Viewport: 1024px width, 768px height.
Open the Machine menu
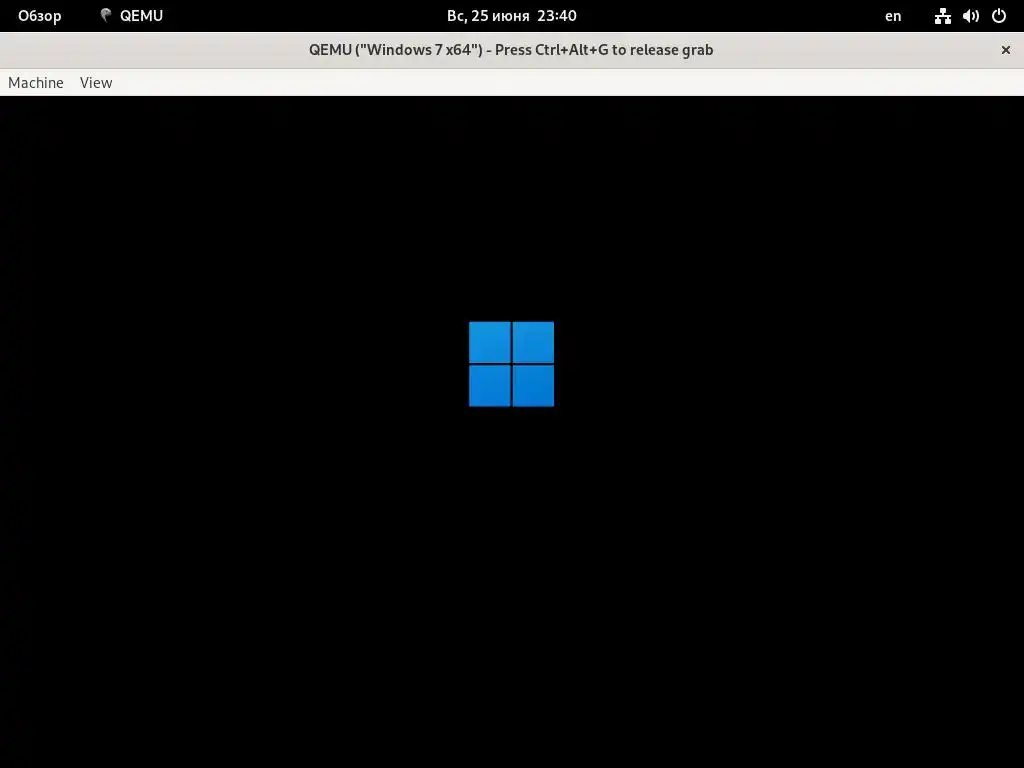pyautogui.click(x=36, y=83)
